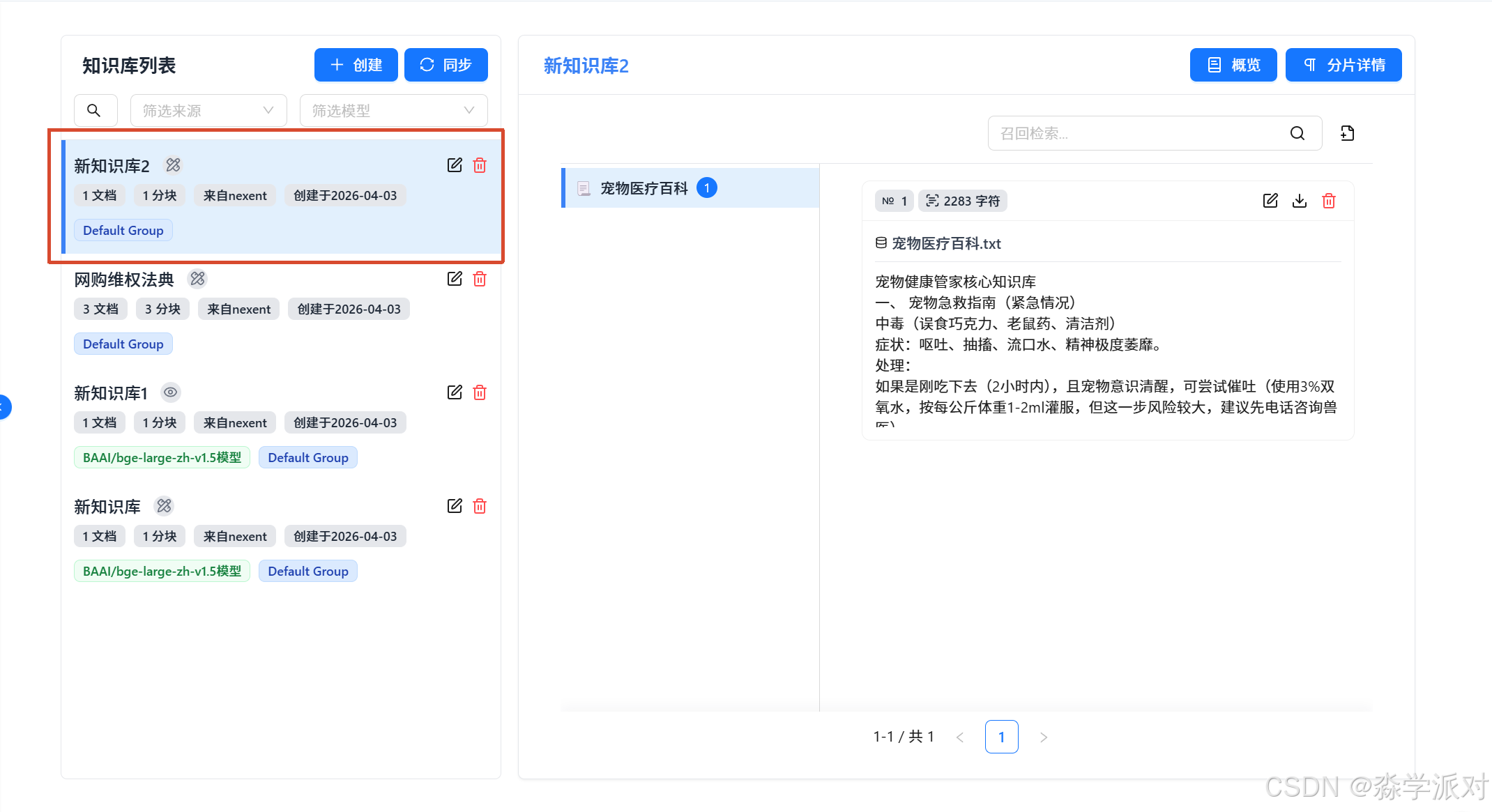Image resolution: width=1492 pixels, height=812 pixels.
Task: Toggle visibility eye icon on 新知识库1
Action: (x=170, y=392)
